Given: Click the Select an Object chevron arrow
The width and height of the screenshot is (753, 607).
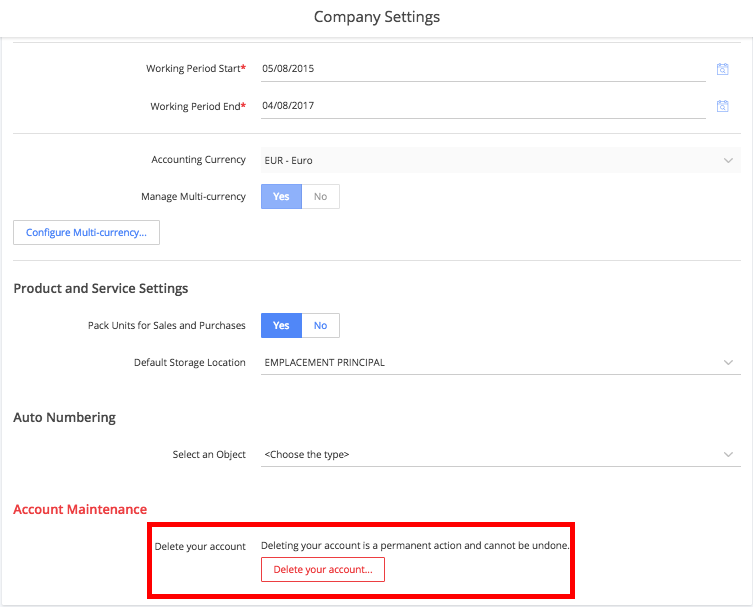Looking at the screenshot, I should pos(728,454).
